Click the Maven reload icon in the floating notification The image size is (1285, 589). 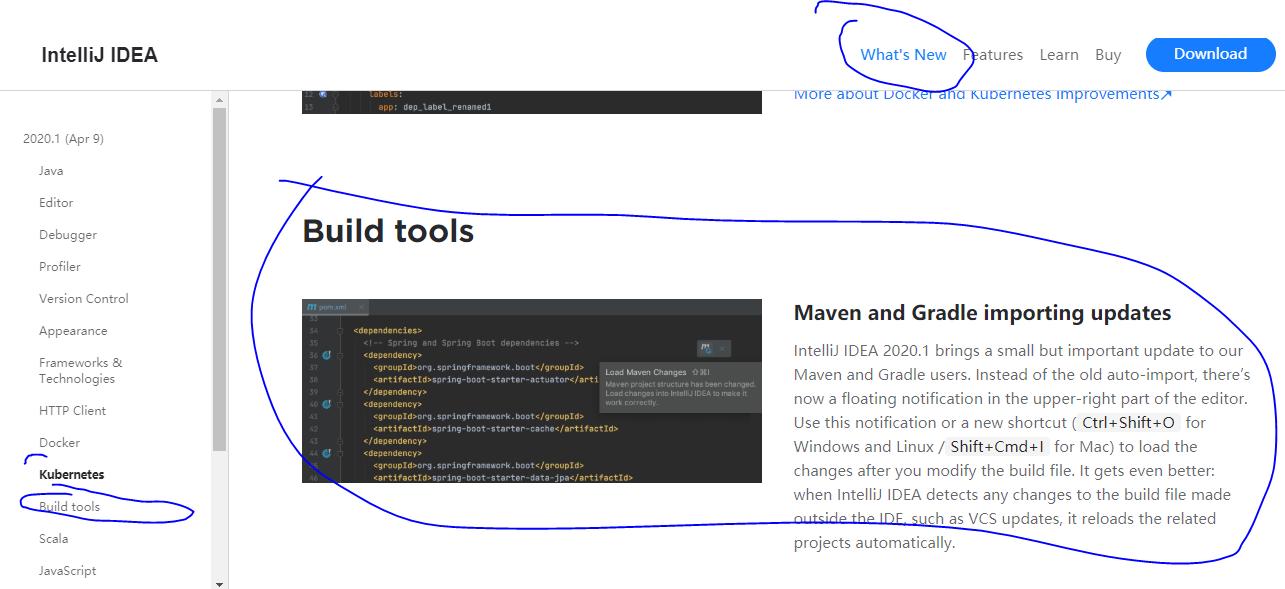tap(707, 348)
